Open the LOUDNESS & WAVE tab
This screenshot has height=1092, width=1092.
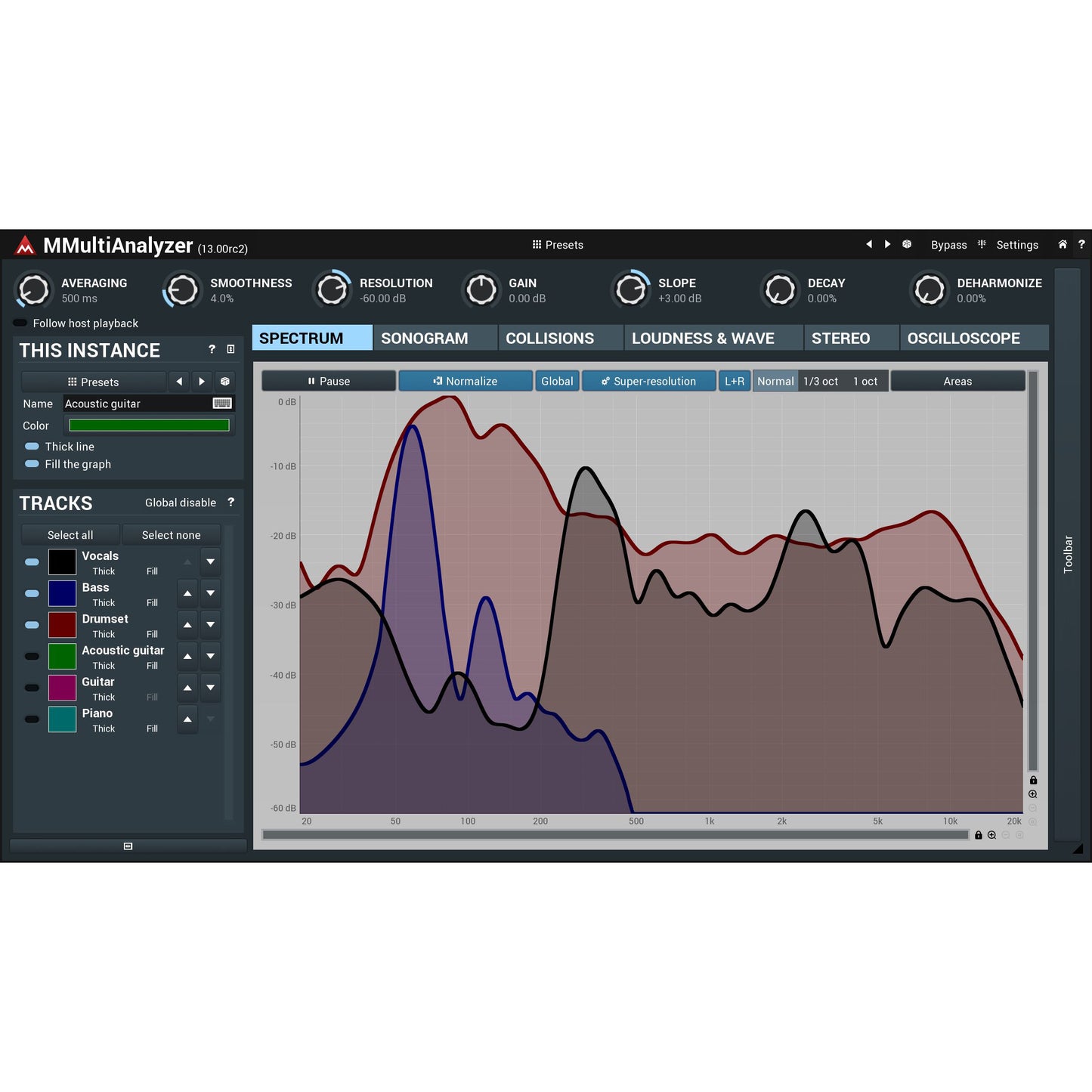(x=703, y=338)
